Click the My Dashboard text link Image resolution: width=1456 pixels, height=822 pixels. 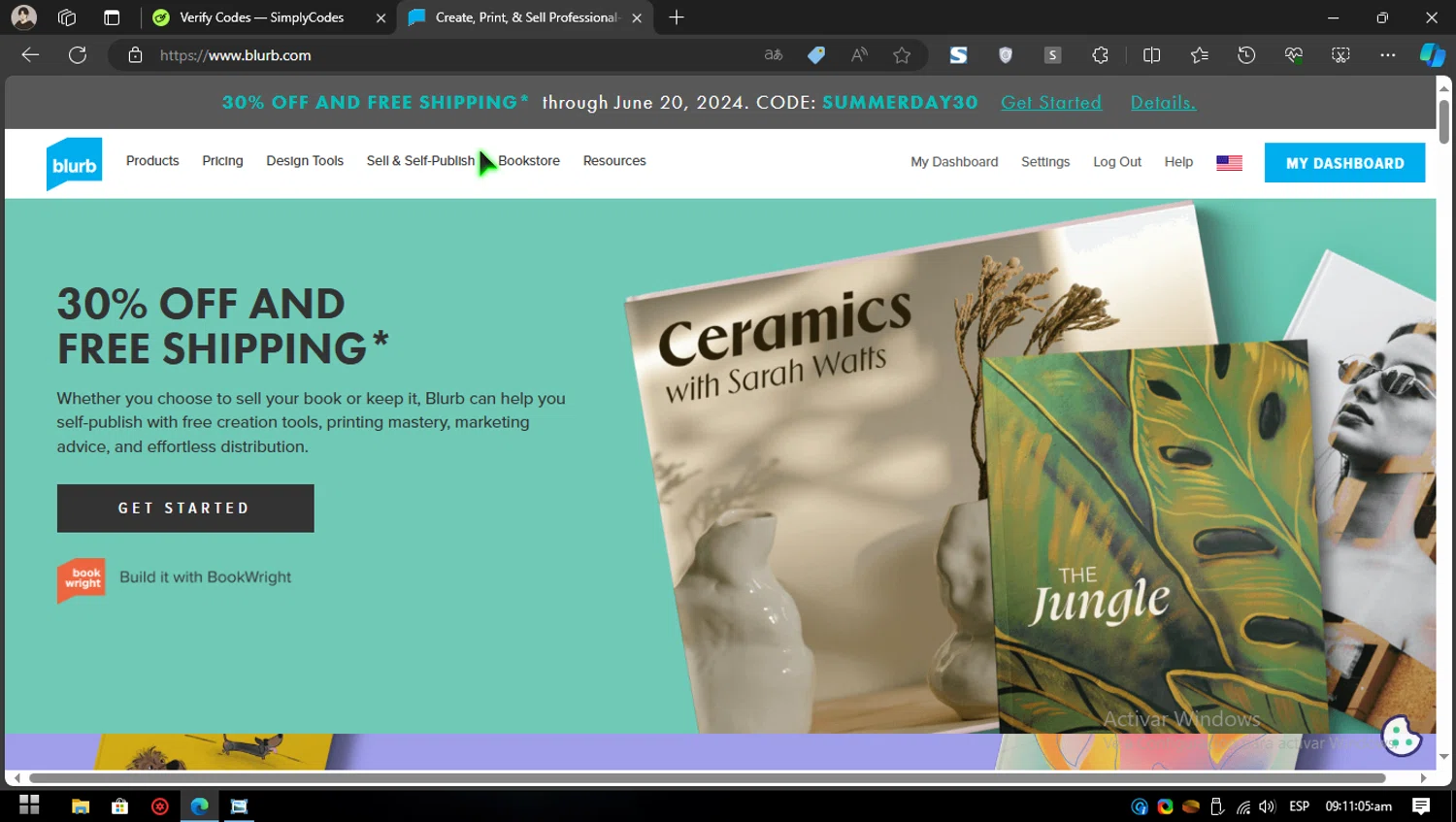click(954, 162)
